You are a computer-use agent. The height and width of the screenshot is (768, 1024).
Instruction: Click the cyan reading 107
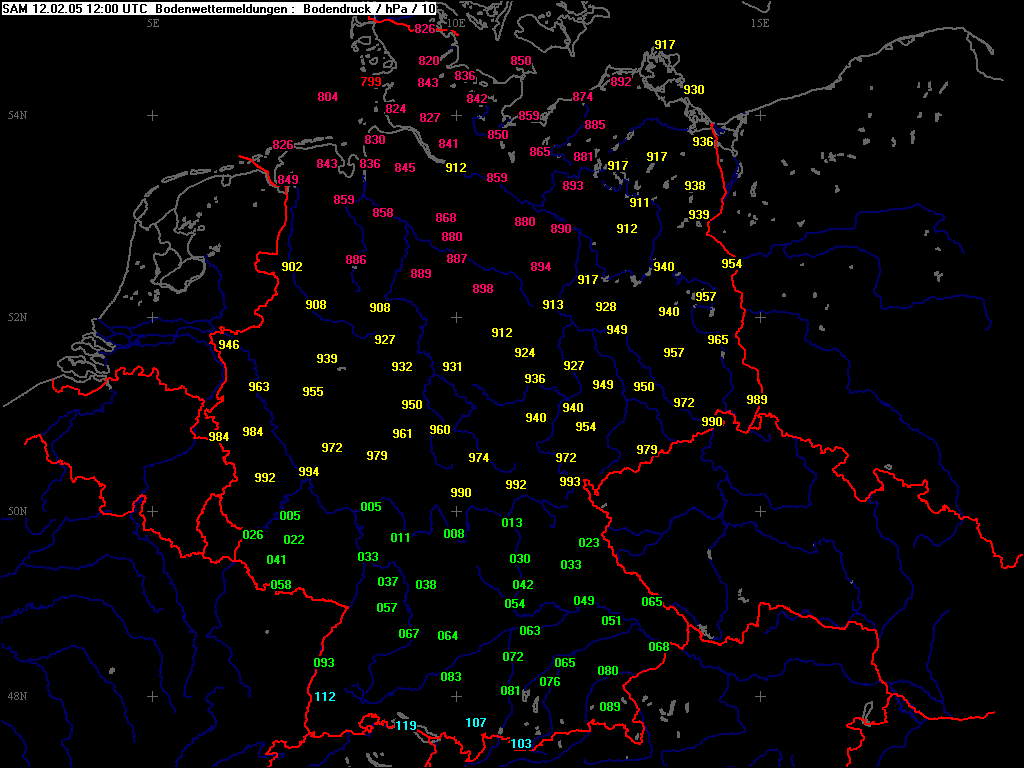[x=476, y=723]
